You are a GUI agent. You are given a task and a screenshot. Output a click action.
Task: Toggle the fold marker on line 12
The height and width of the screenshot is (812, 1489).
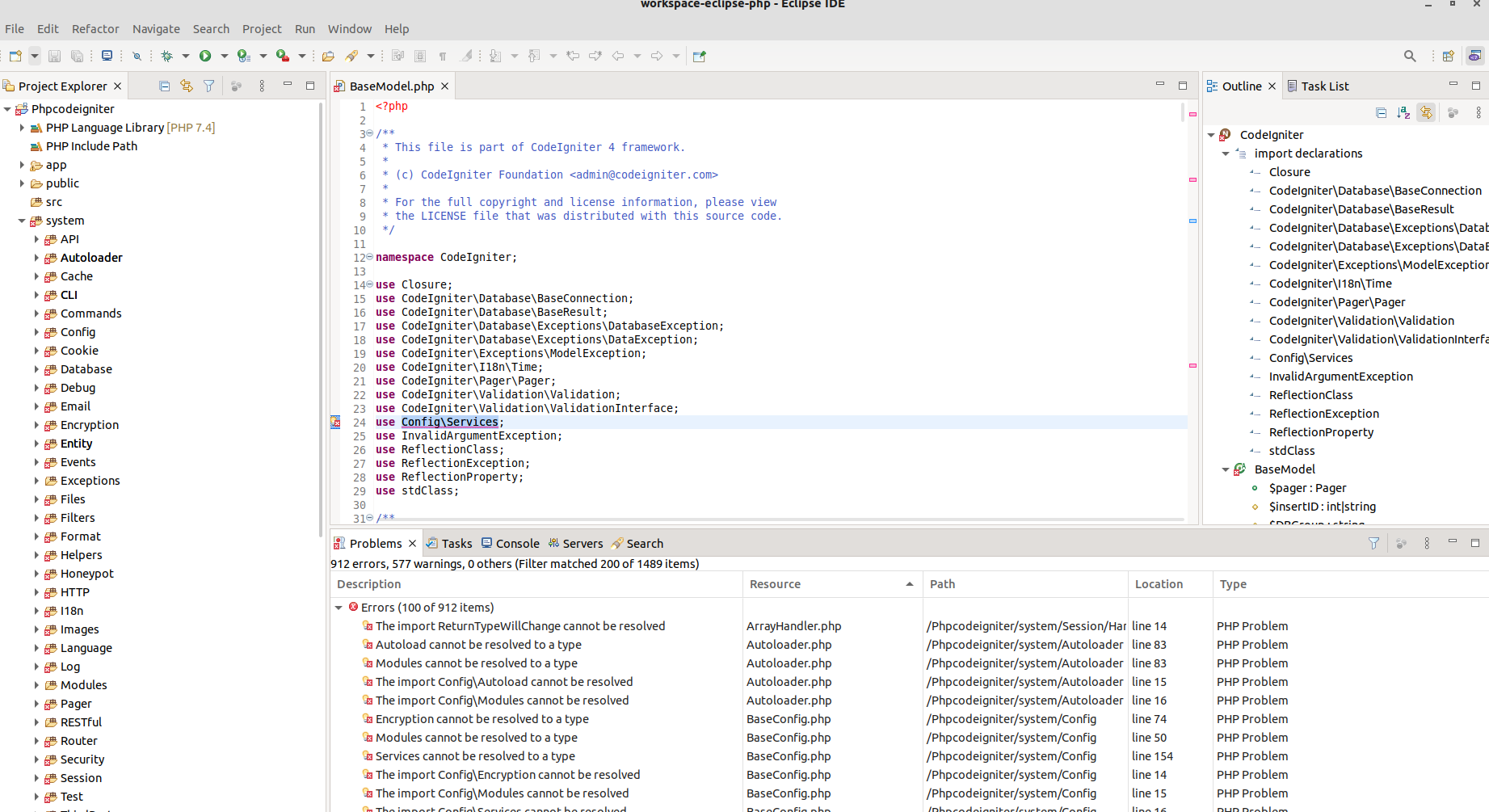click(x=369, y=257)
